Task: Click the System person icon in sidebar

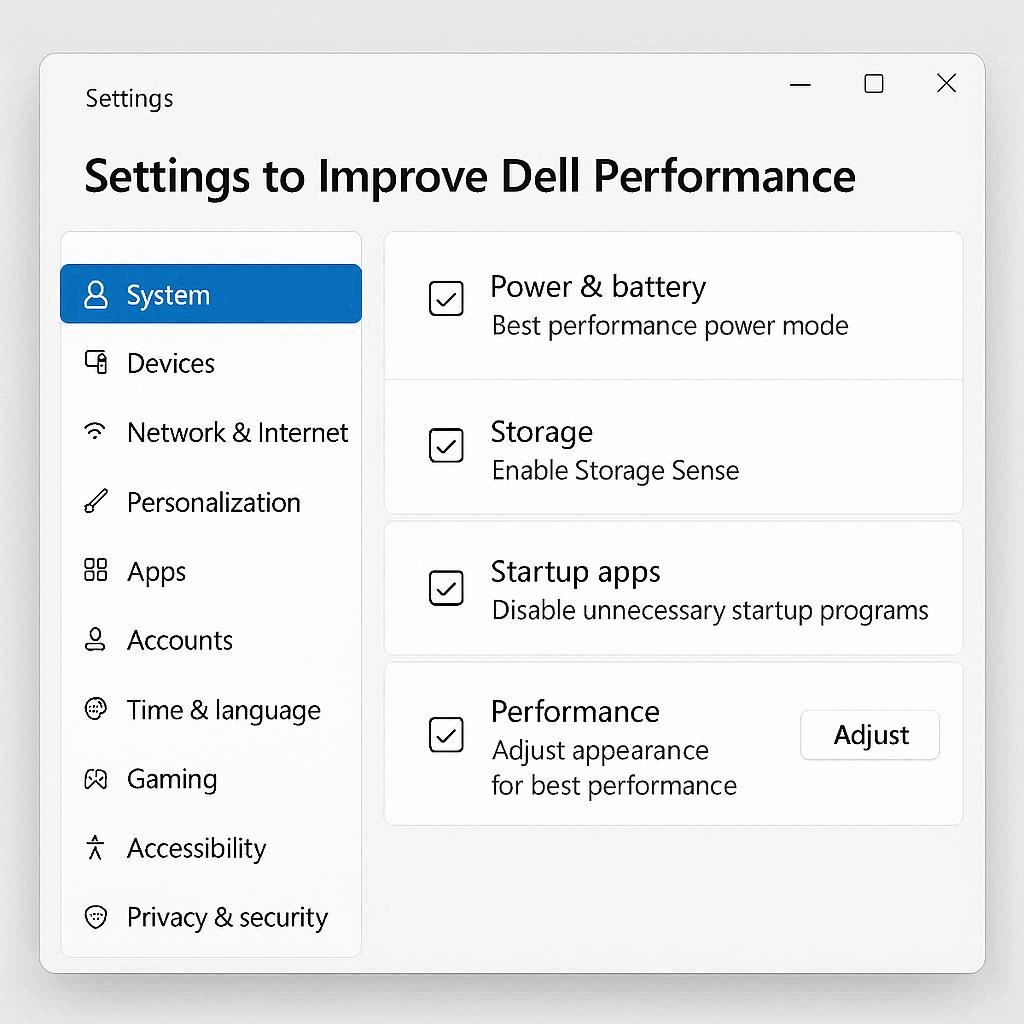Action: point(96,295)
